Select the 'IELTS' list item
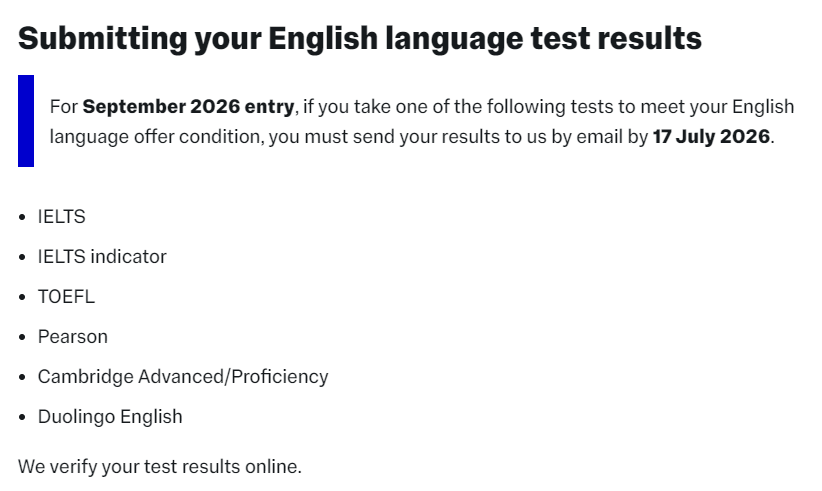822x491 pixels. click(62, 217)
